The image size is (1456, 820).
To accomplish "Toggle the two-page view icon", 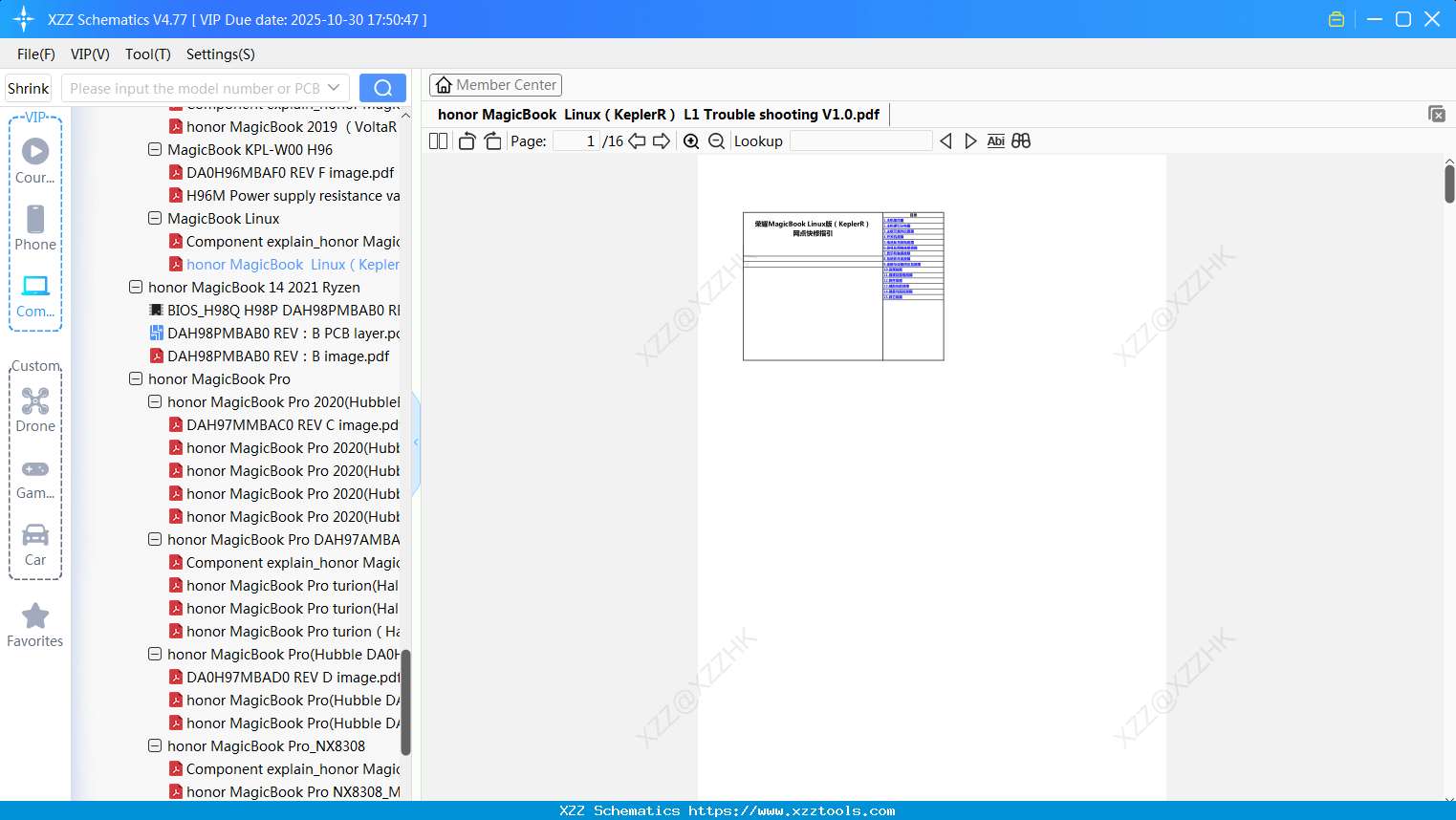I will [438, 141].
